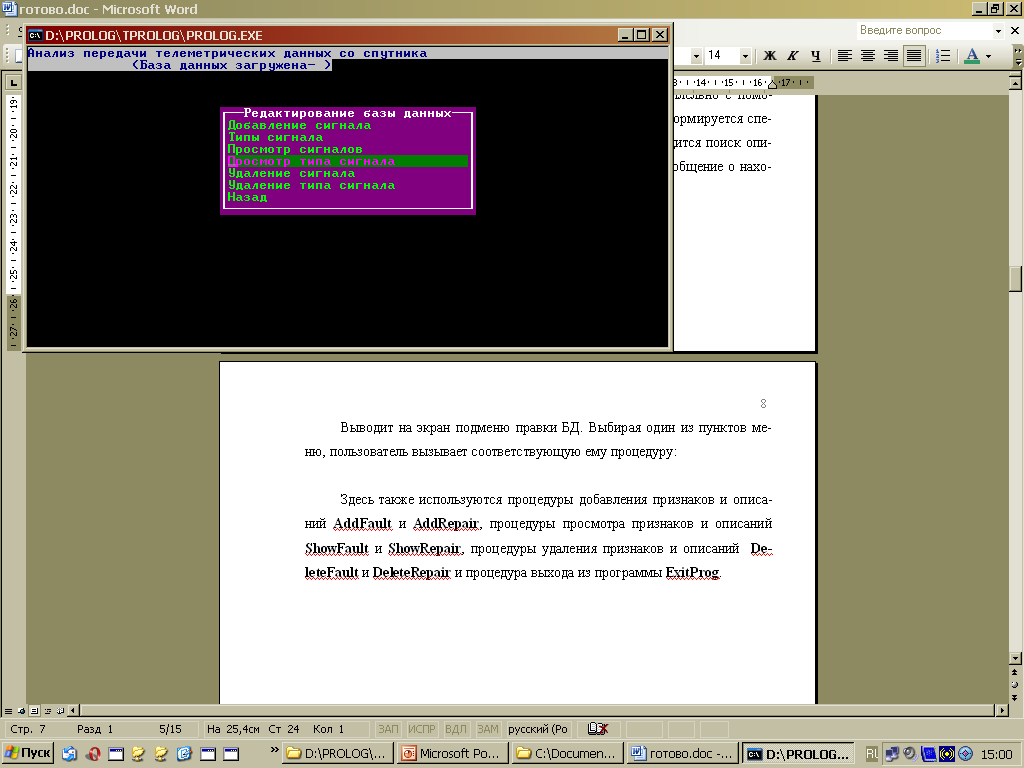The height and width of the screenshot is (768, 1024).
Task: Click horizontal scrollbar right arrow
Action: coord(1002,710)
